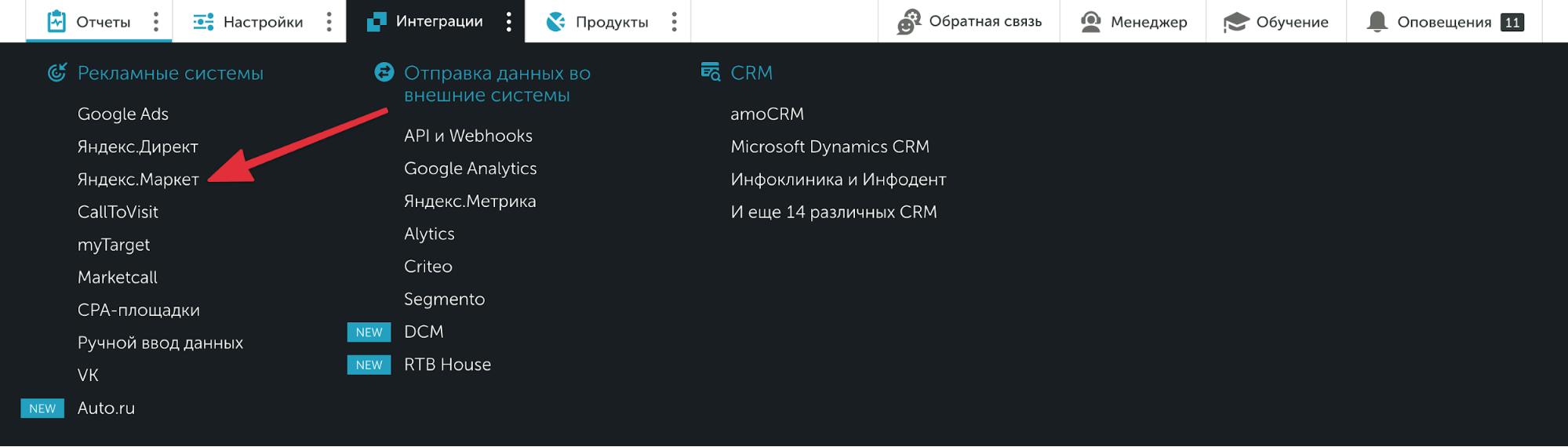Click the Продукты pie icon
The width and height of the screenshot is (1568, 447).
[x=556, y=22]
